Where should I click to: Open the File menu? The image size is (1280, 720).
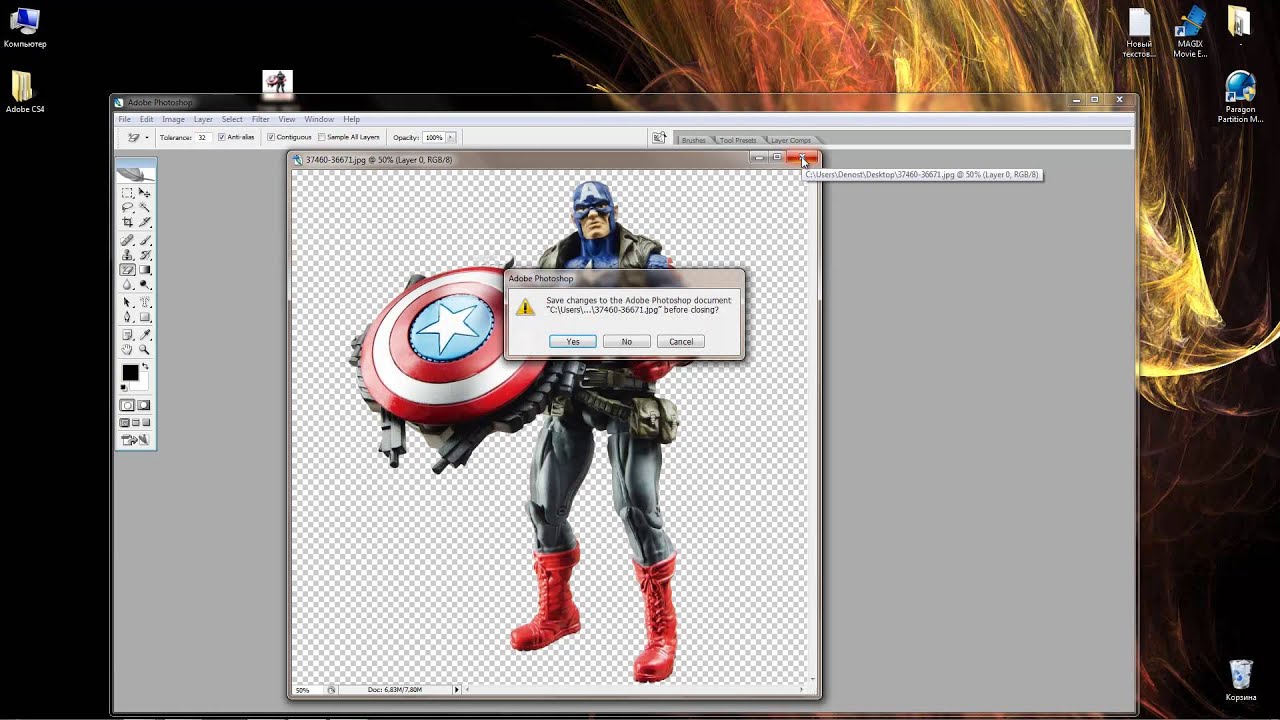125,119
